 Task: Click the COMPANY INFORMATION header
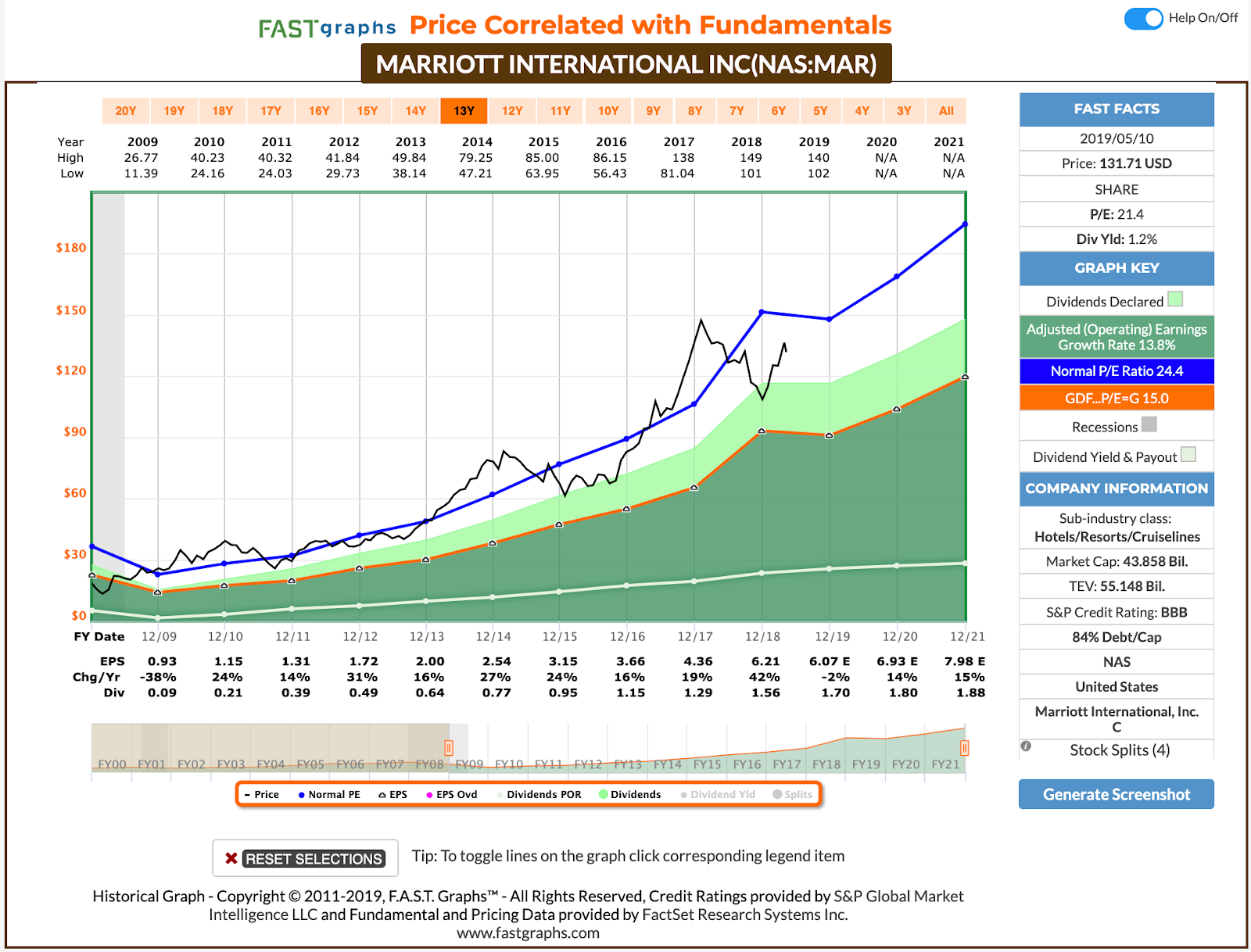tap(1117, 489)
